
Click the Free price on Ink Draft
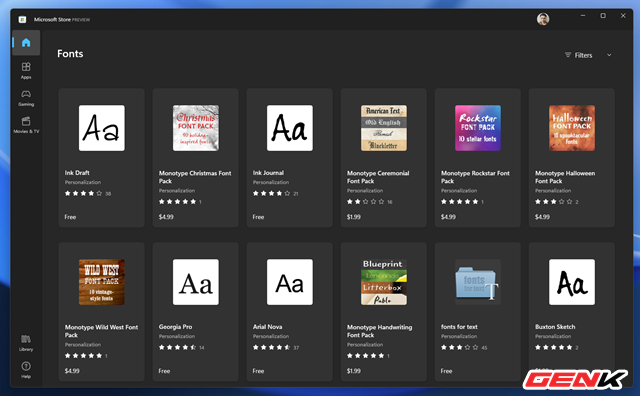(70, 217)
